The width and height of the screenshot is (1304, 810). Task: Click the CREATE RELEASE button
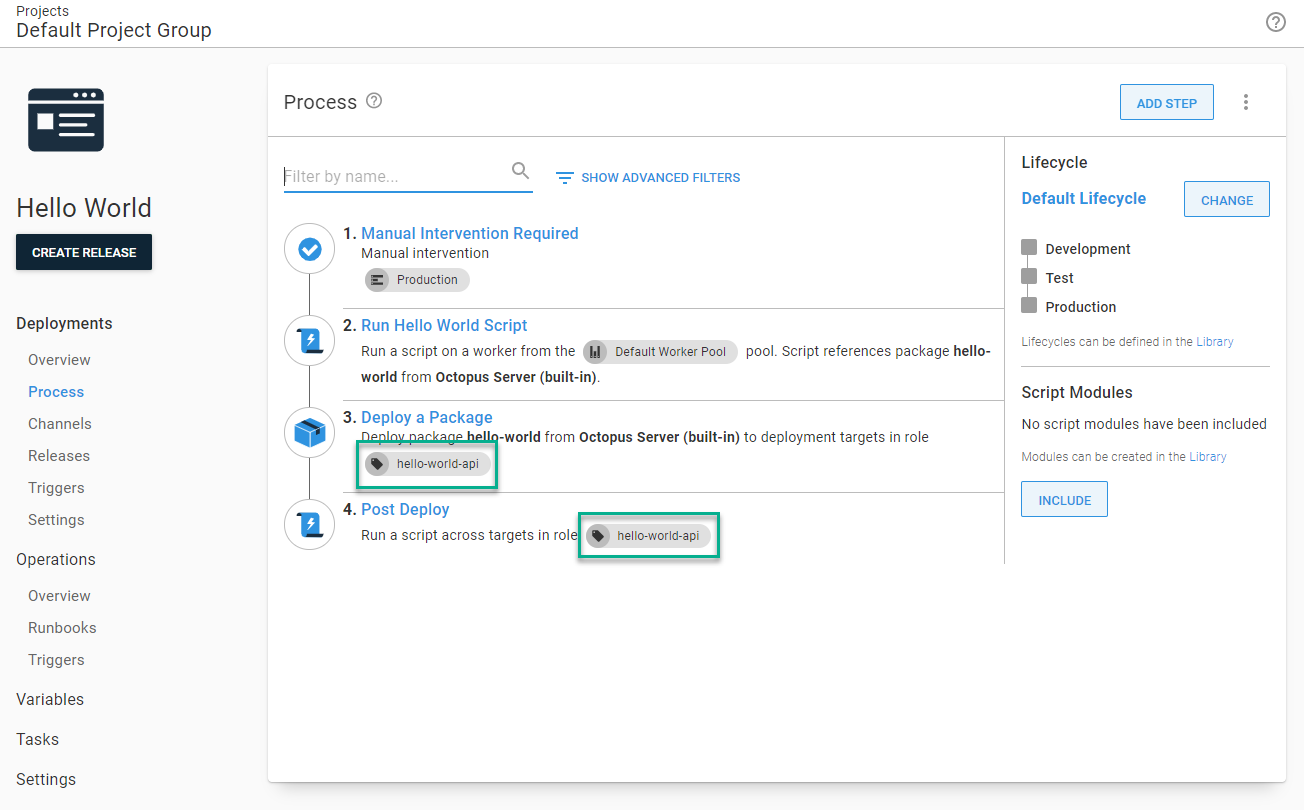[x=83, y=252]
